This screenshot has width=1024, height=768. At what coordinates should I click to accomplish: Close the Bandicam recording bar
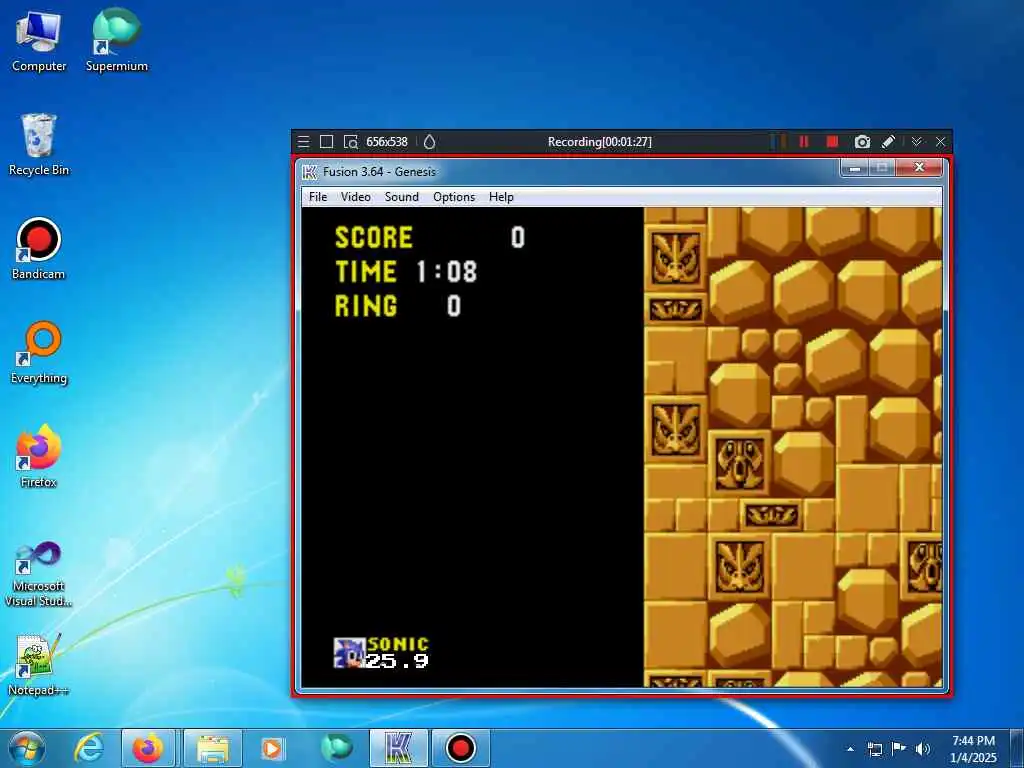pos(940,142)
